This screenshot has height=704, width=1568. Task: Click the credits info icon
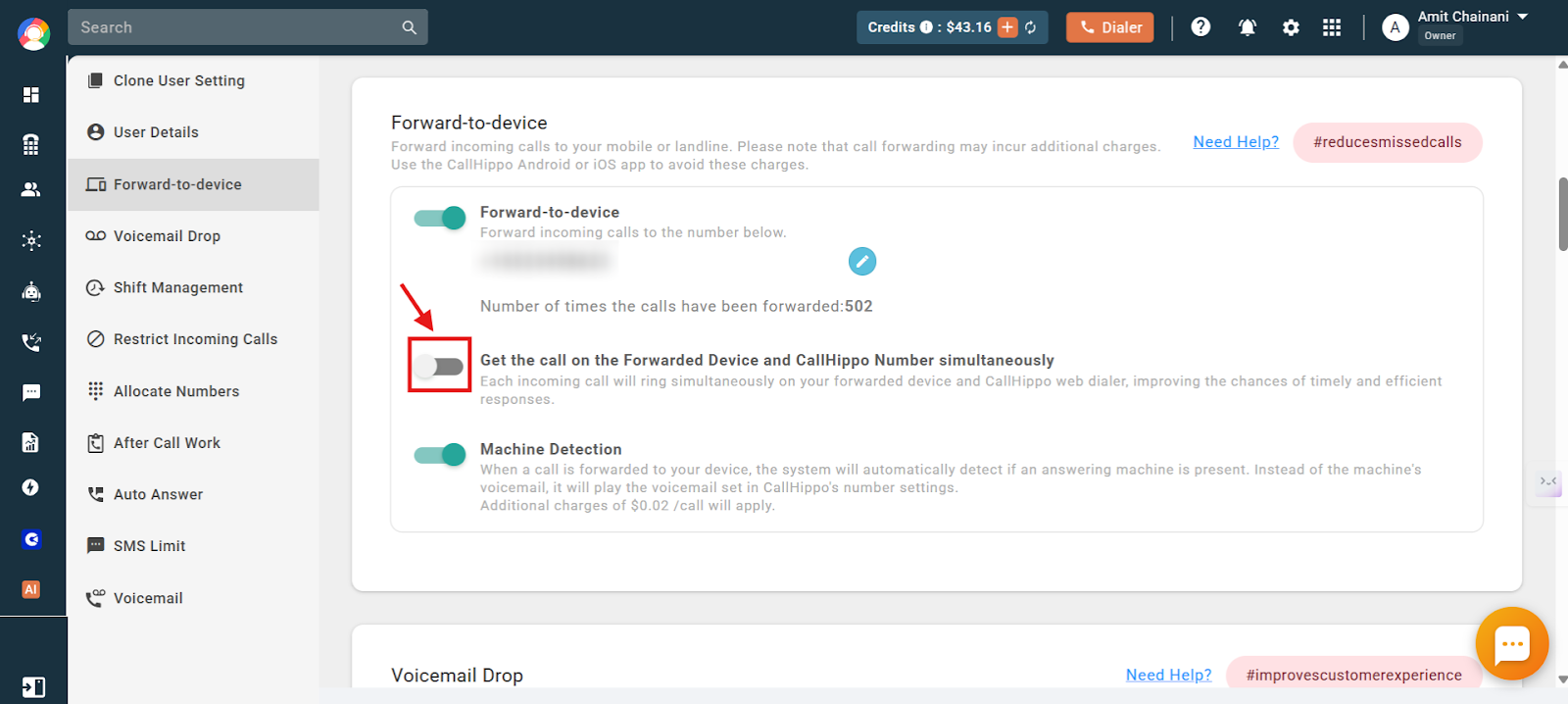[x=926, y=27]
